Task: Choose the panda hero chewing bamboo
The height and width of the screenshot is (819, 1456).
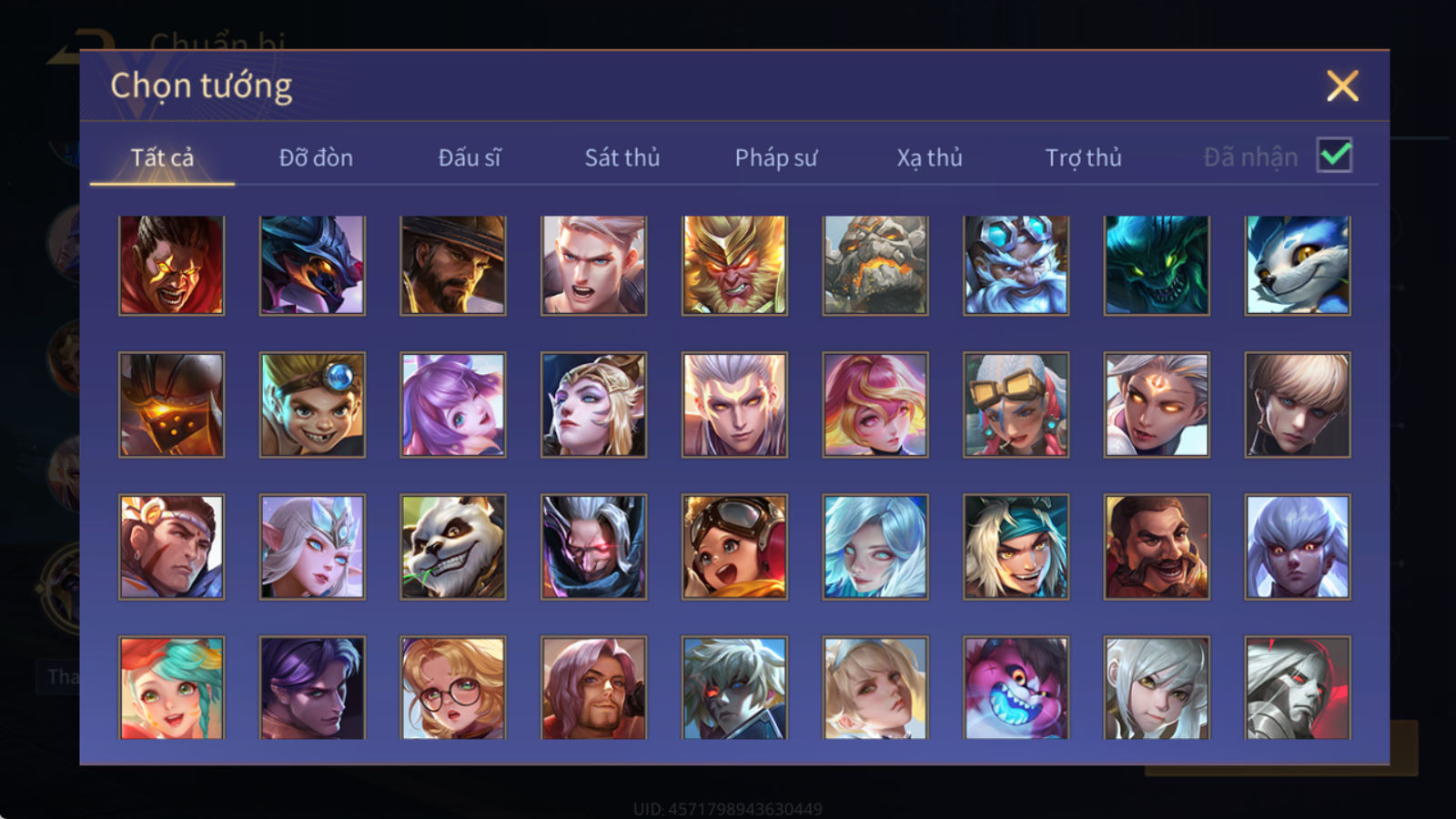Action: 453,546
